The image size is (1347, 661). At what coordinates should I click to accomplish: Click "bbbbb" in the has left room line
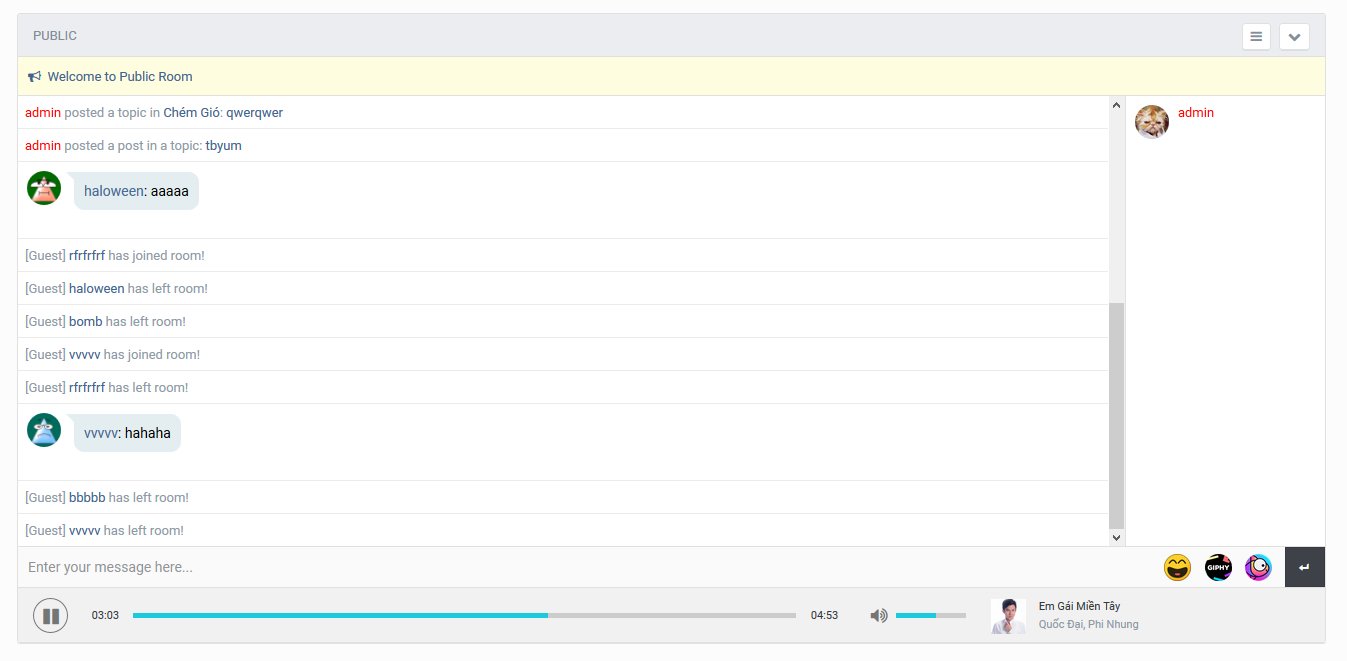tap(87, 498)
